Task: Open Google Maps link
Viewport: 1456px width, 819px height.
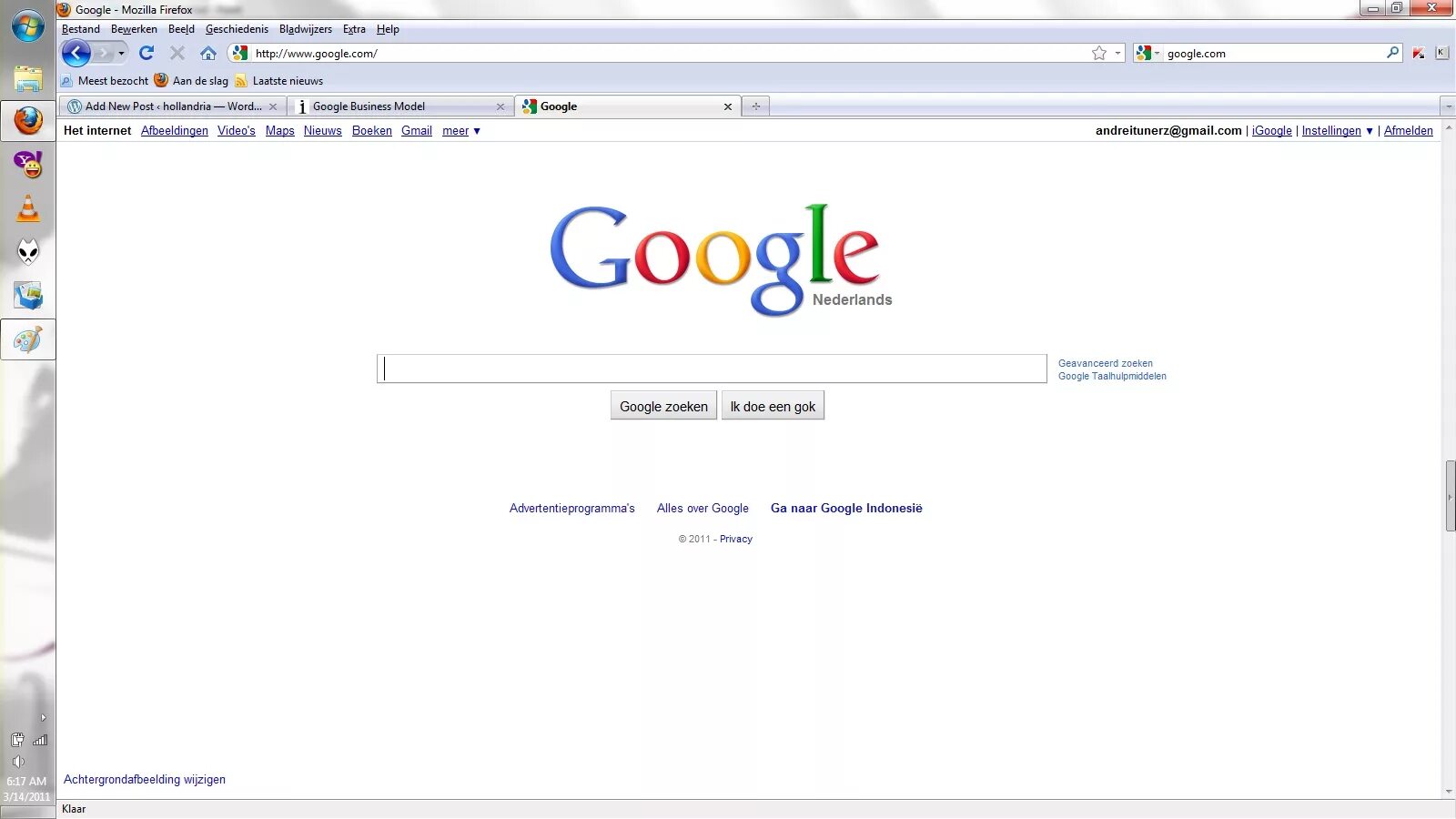Action: (x=280, y=131)
